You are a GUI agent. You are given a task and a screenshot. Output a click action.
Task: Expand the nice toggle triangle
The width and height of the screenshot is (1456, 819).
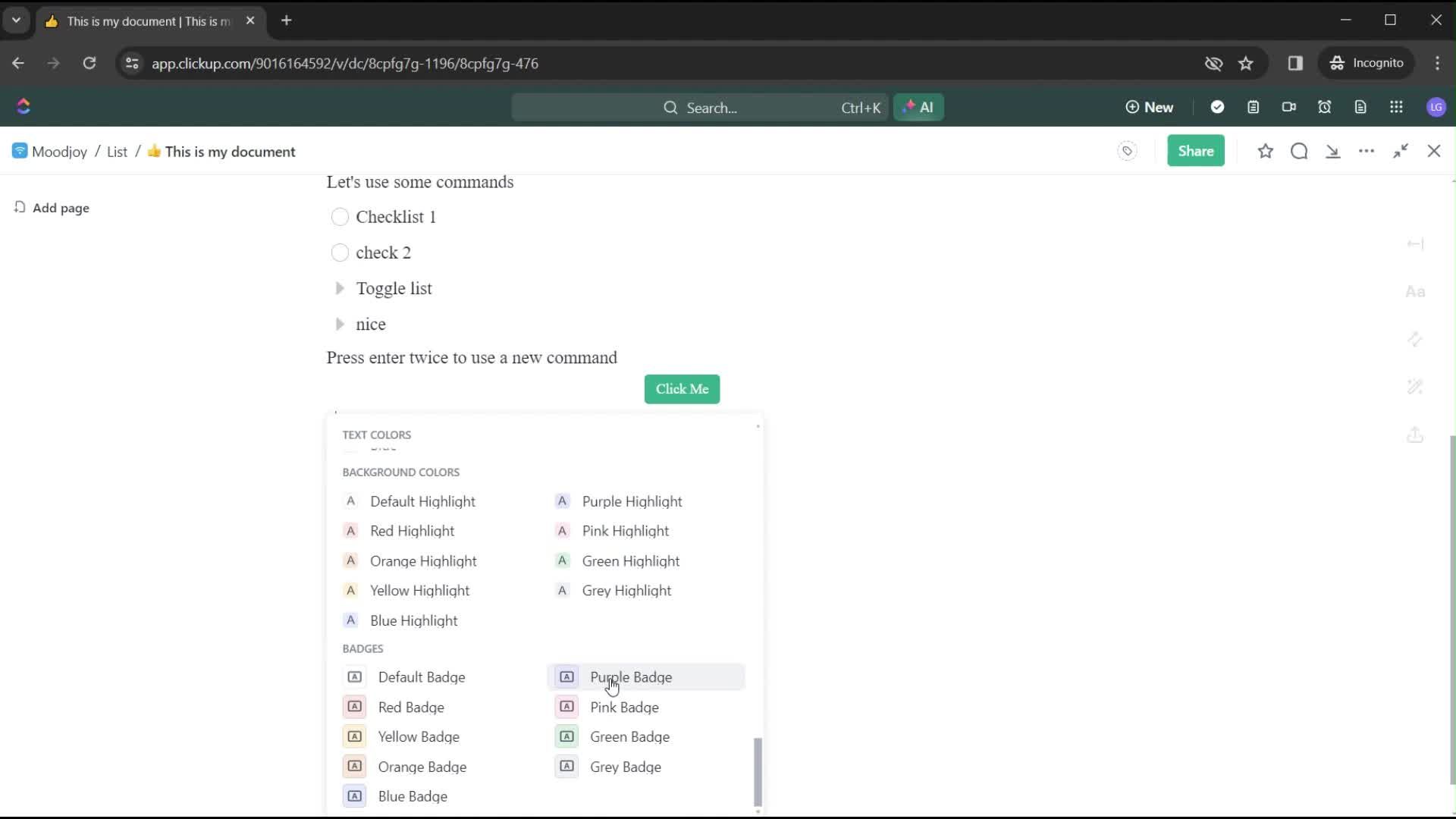pos(340,324)
